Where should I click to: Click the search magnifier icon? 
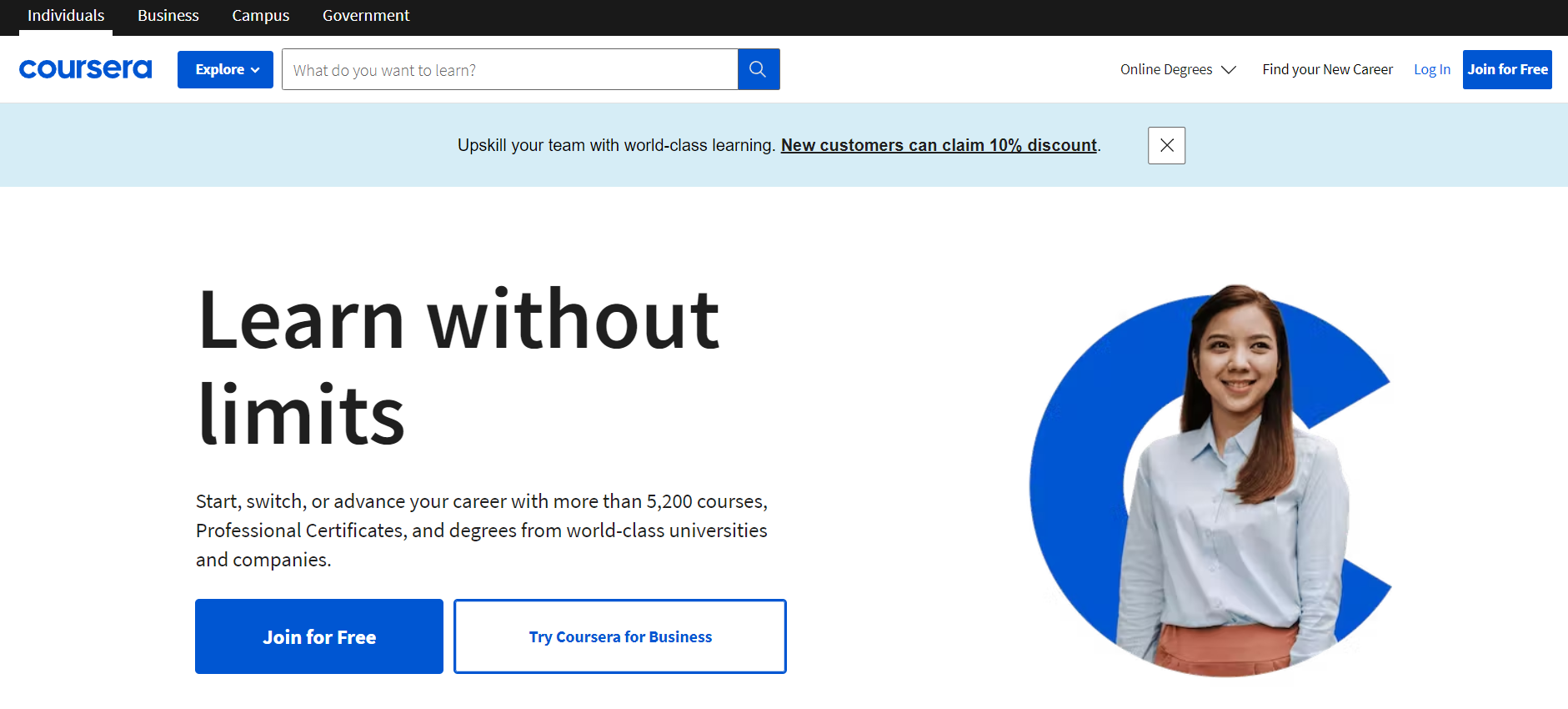(x=758, y=69)
